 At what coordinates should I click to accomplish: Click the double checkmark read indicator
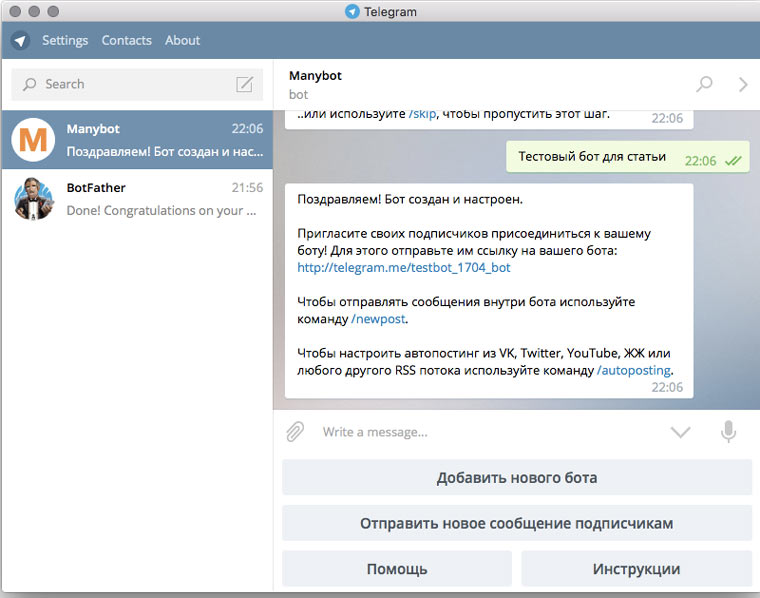[x=733, y=161]
